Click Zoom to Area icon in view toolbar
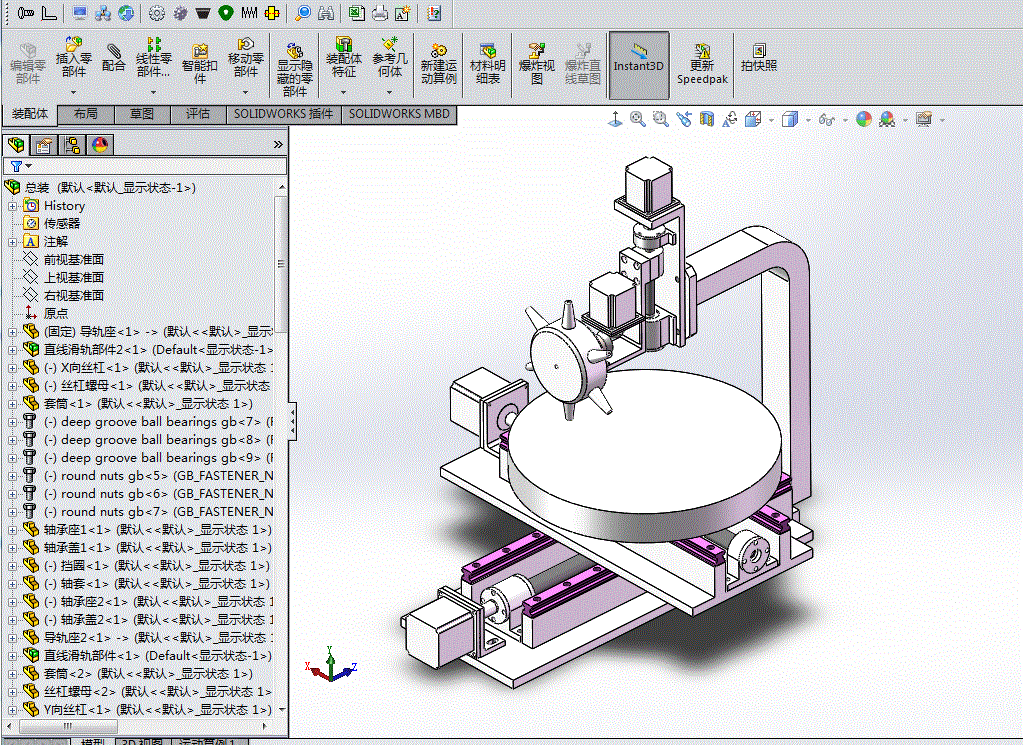The image size is (1023, 745). (661, 119)
